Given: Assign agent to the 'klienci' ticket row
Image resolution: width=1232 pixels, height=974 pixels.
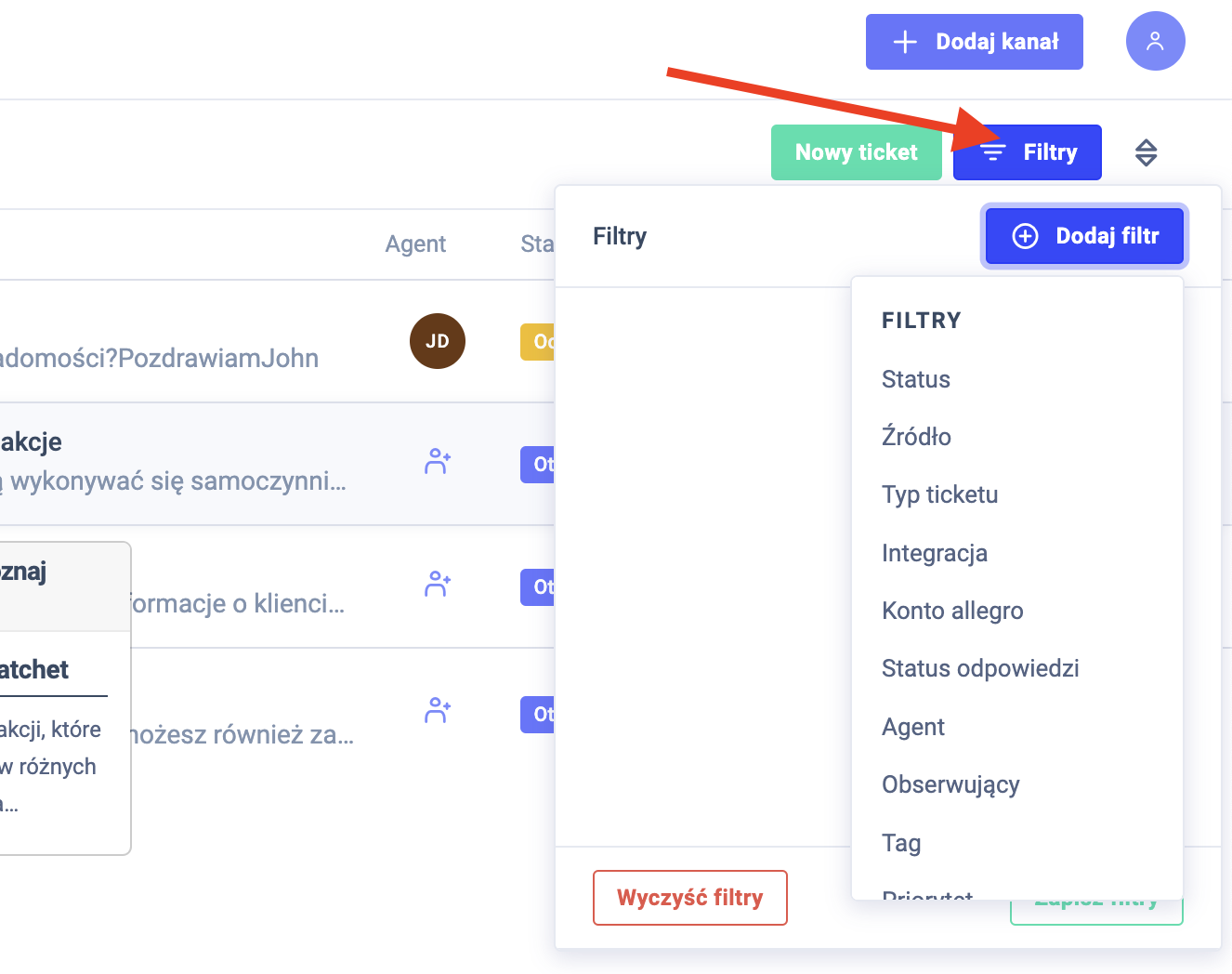Looking at the screenshot, I should 437,585.
